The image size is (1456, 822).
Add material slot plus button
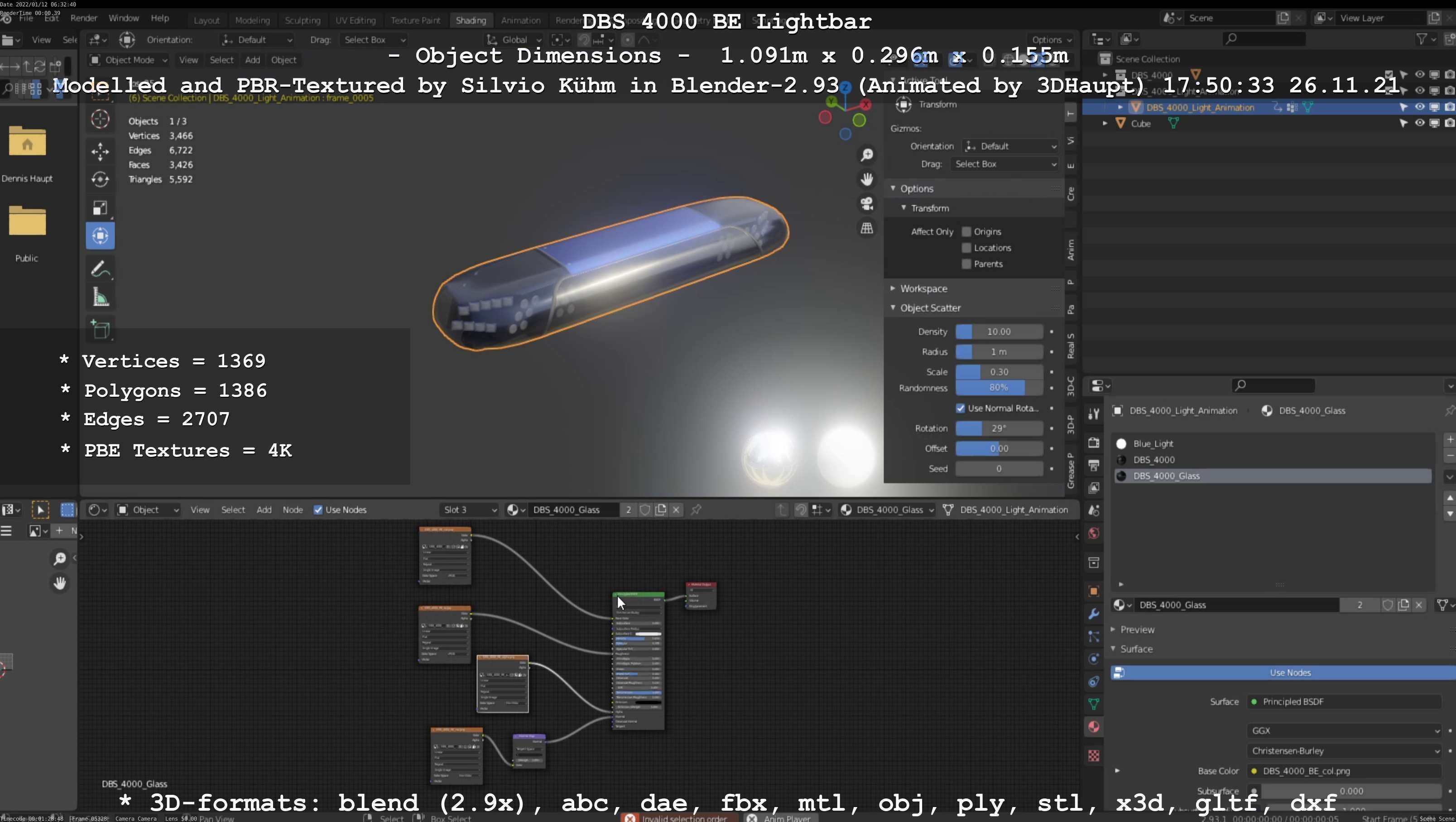tap(1450, 439)
